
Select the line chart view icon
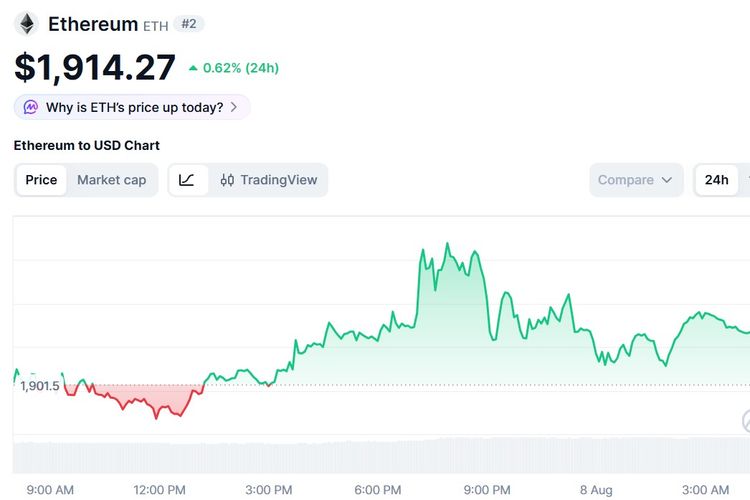click(187, 180)
